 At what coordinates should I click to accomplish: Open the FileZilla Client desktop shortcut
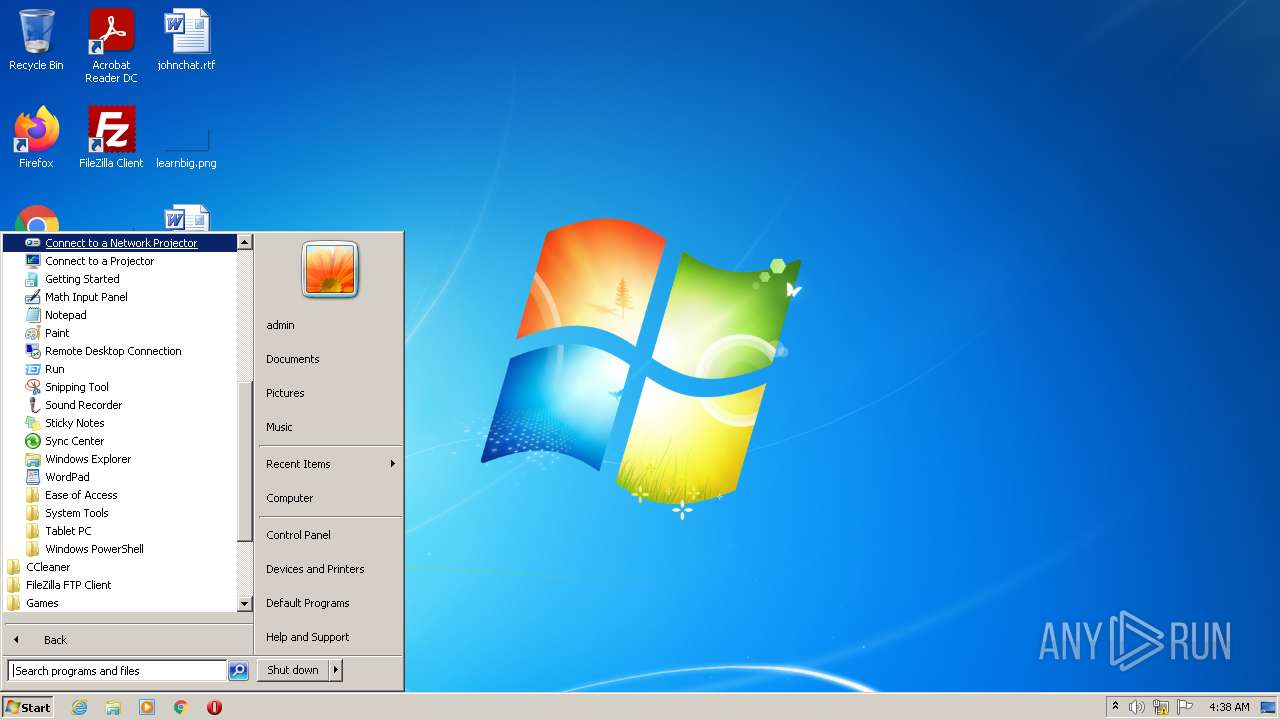pos(111,137)
